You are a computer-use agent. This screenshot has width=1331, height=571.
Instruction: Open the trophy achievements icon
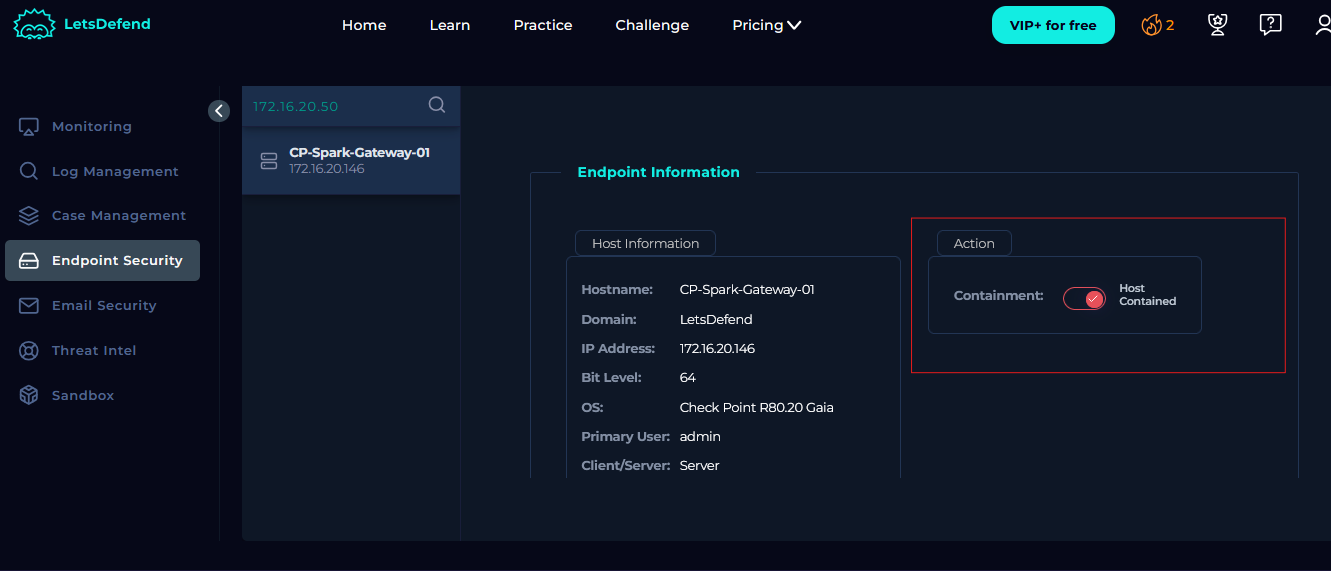click(x=1217, y=25)
